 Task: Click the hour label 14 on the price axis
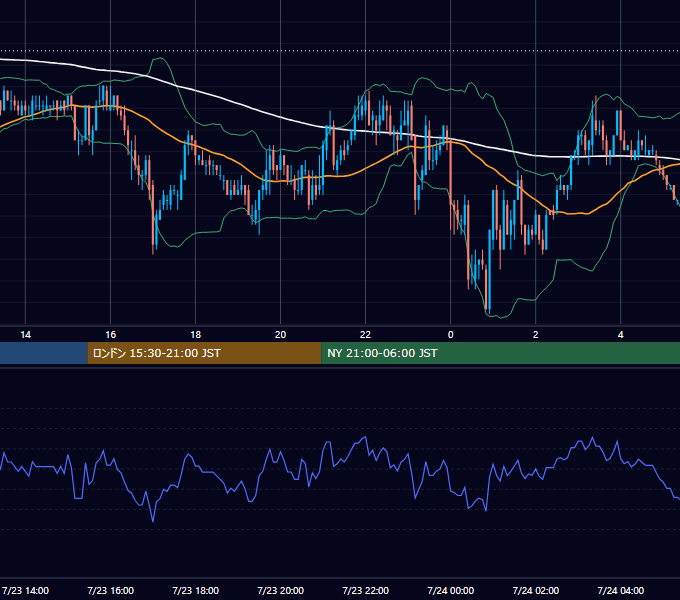pos(26,335)
